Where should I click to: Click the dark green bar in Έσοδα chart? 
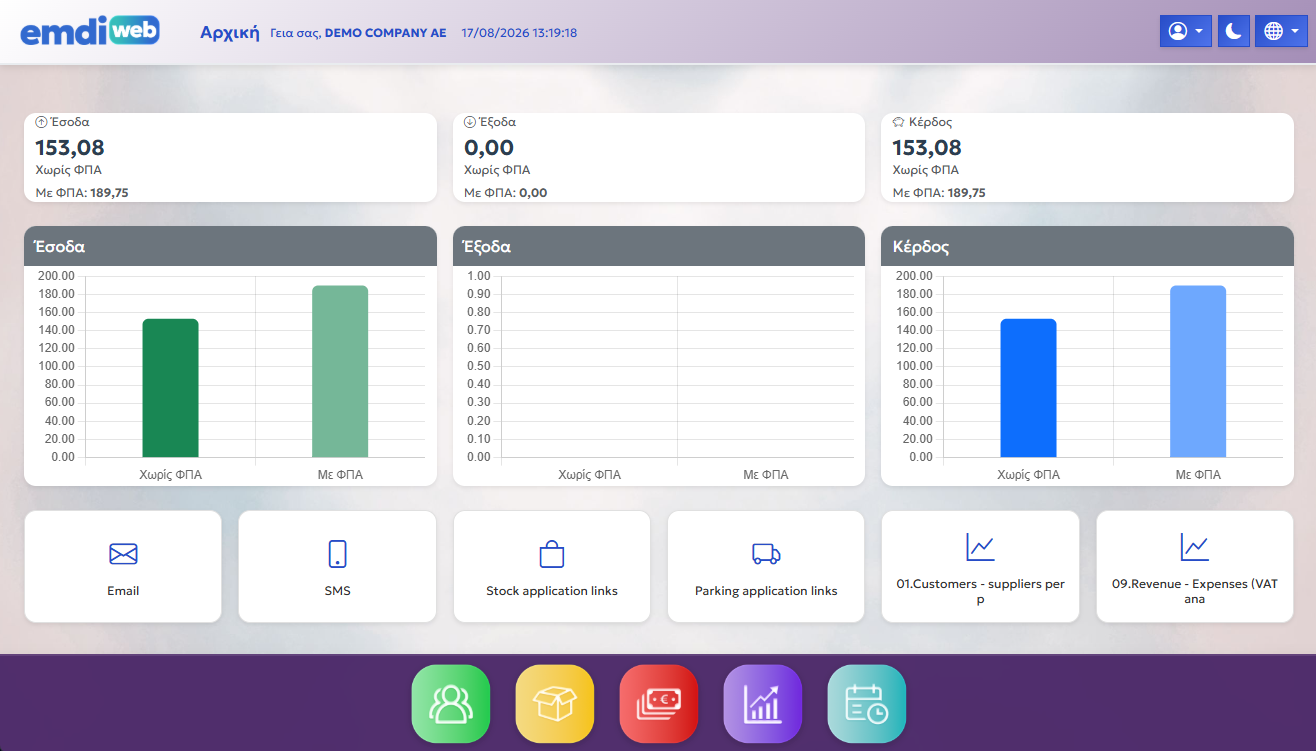tap(171, 388)
